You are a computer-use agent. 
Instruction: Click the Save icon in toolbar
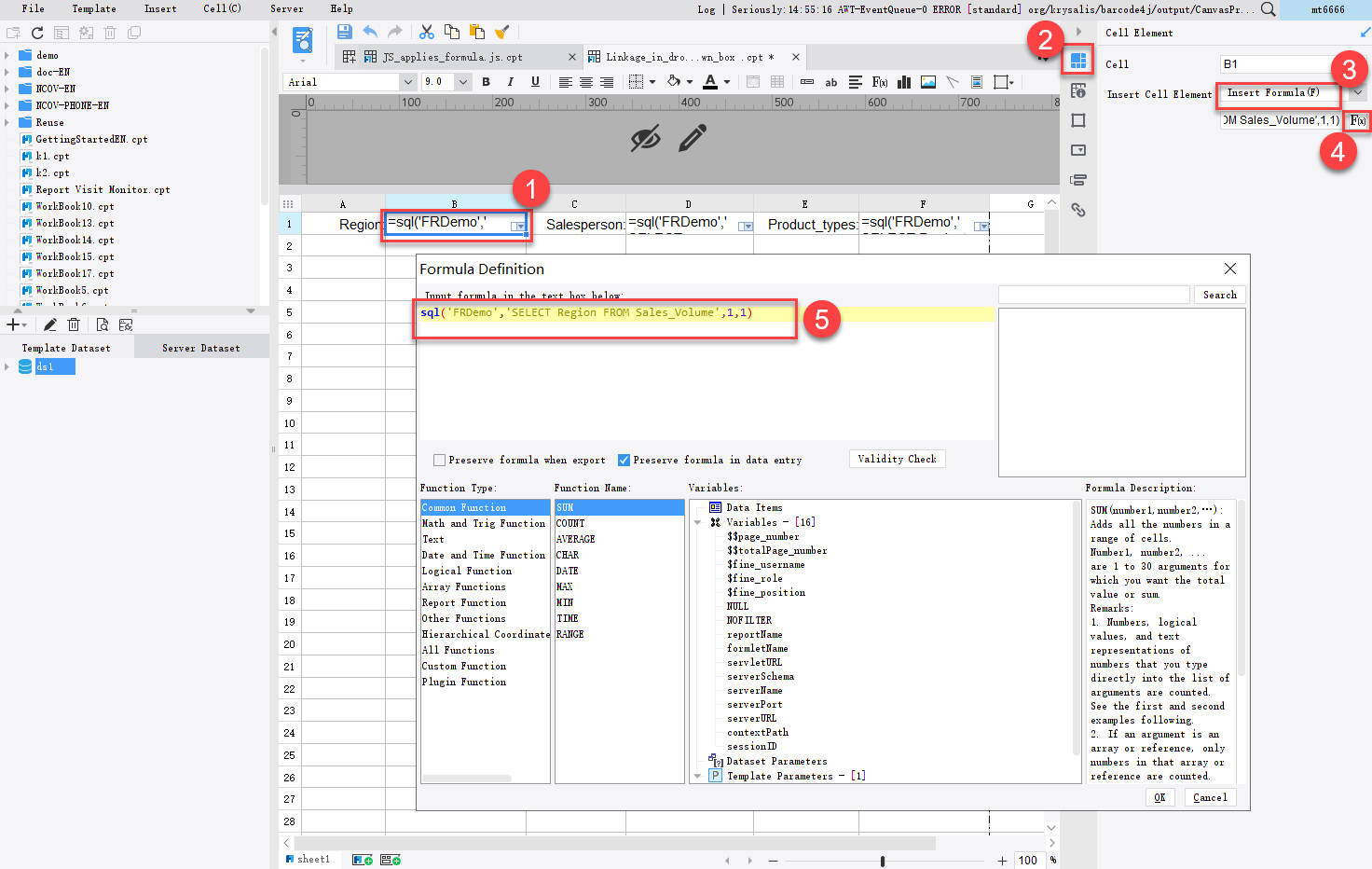tap(344, 32)
